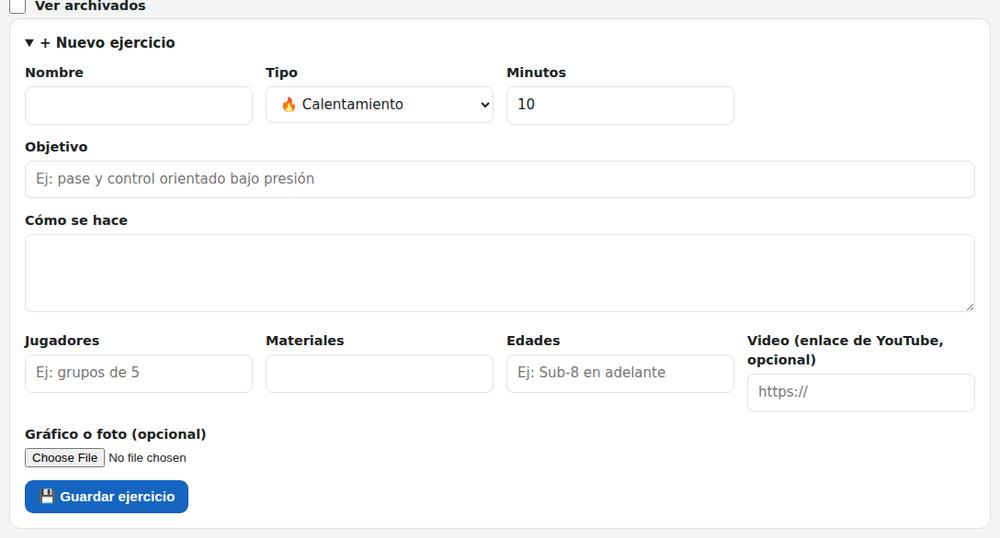Click the Video (enlace de YouTube, opcional) label

pos(845,350)
